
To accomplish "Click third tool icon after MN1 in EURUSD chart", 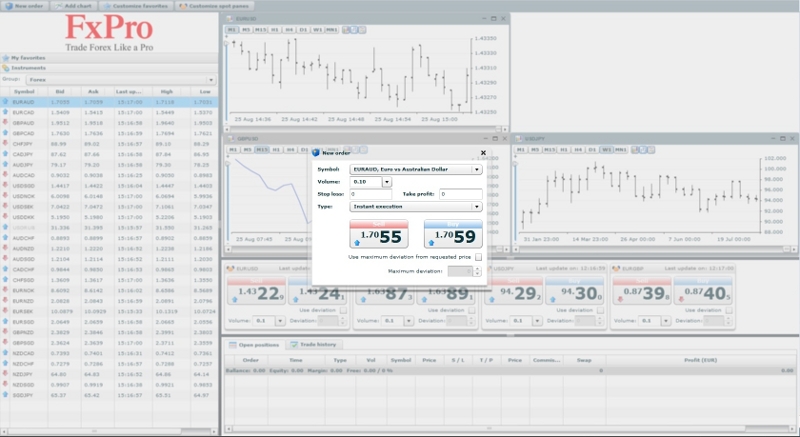I will (x=362, y=30).
